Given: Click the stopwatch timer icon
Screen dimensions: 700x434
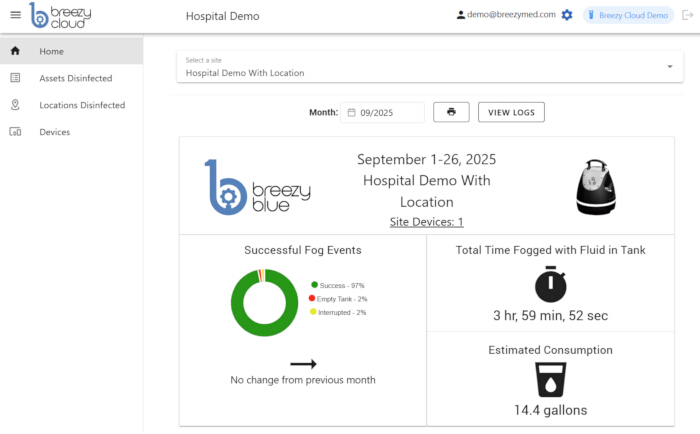Looking at the screenshot, I should 550,284.
